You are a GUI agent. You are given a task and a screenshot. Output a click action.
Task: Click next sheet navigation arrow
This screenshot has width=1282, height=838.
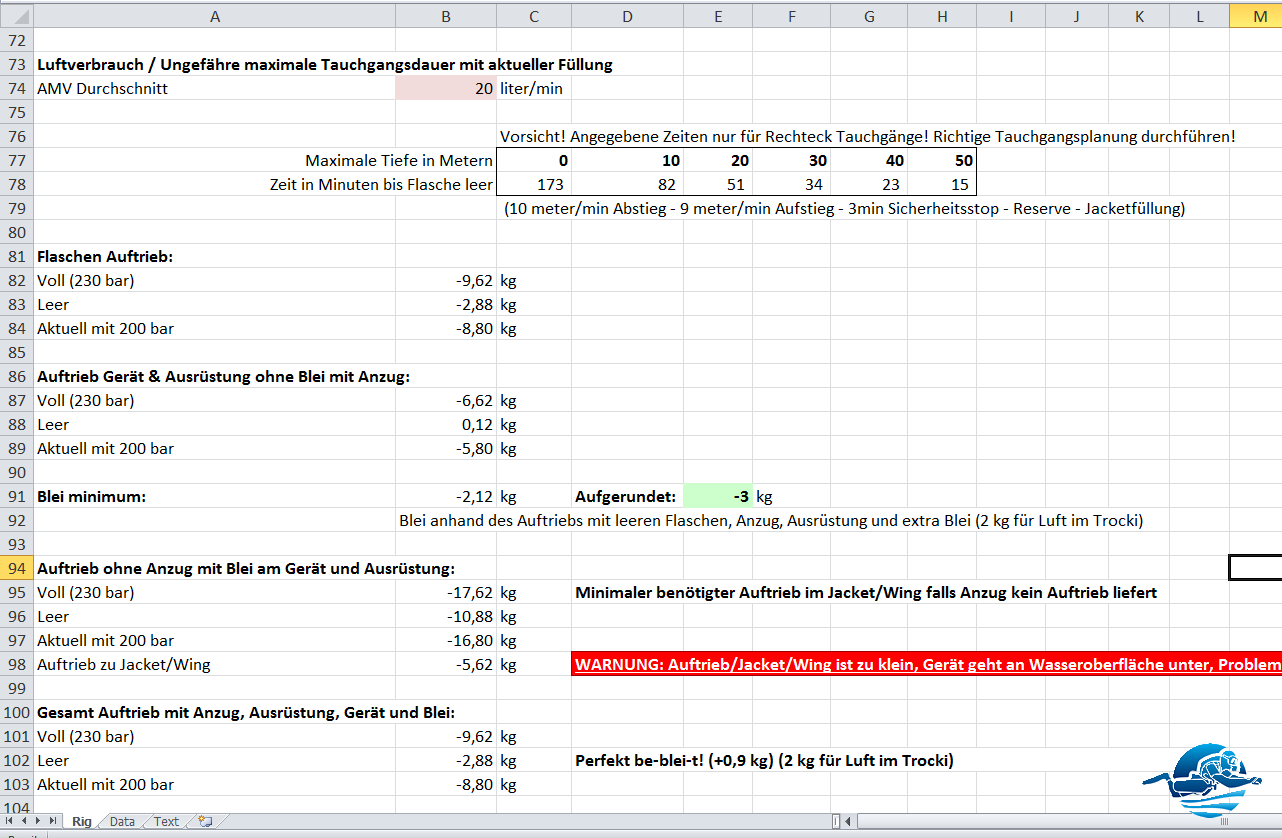coord(39,821)
